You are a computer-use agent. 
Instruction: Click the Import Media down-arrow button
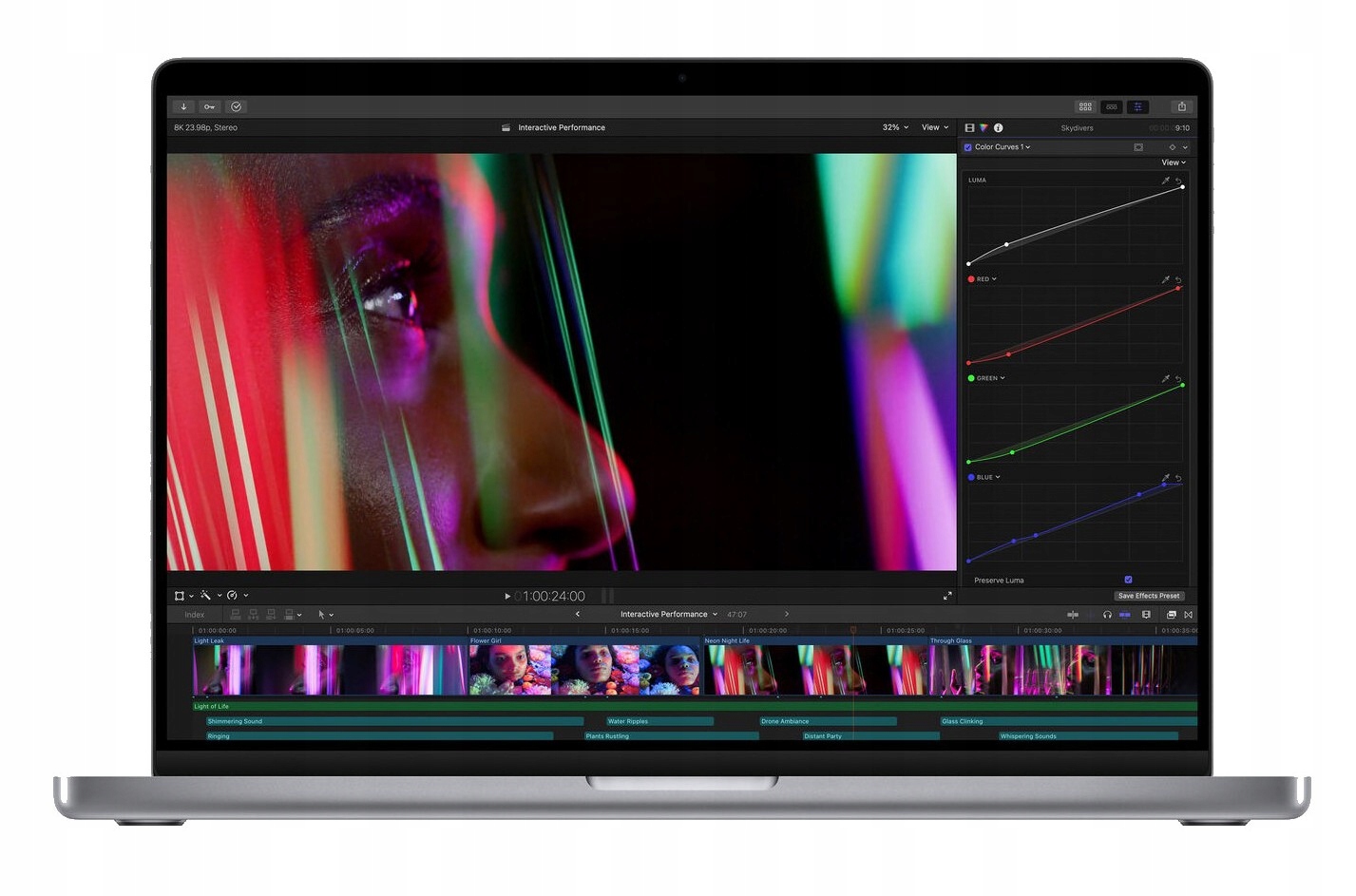(x=183, y=106)
